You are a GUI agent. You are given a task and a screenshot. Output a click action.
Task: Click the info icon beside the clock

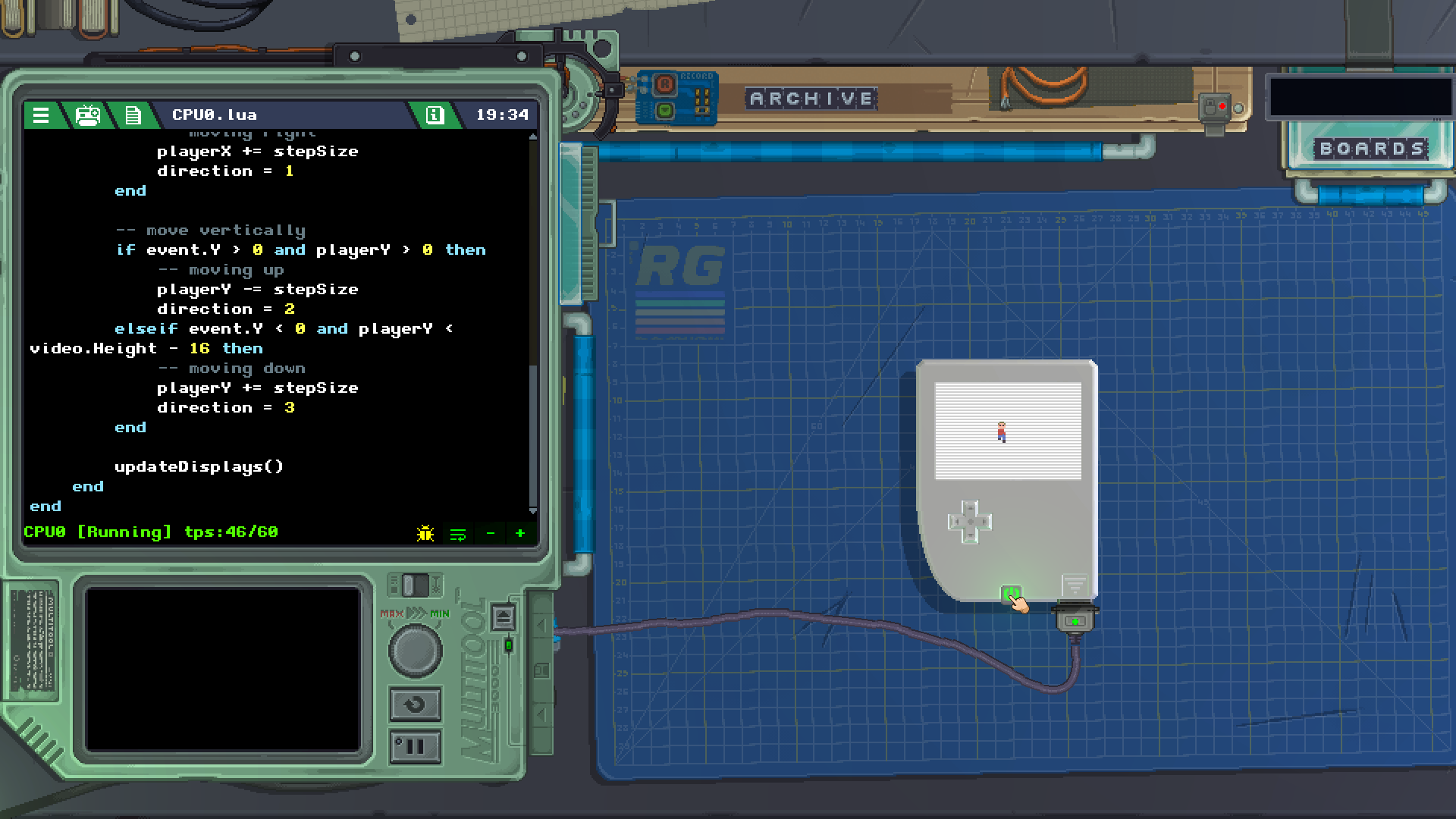[x=435, y=115]
